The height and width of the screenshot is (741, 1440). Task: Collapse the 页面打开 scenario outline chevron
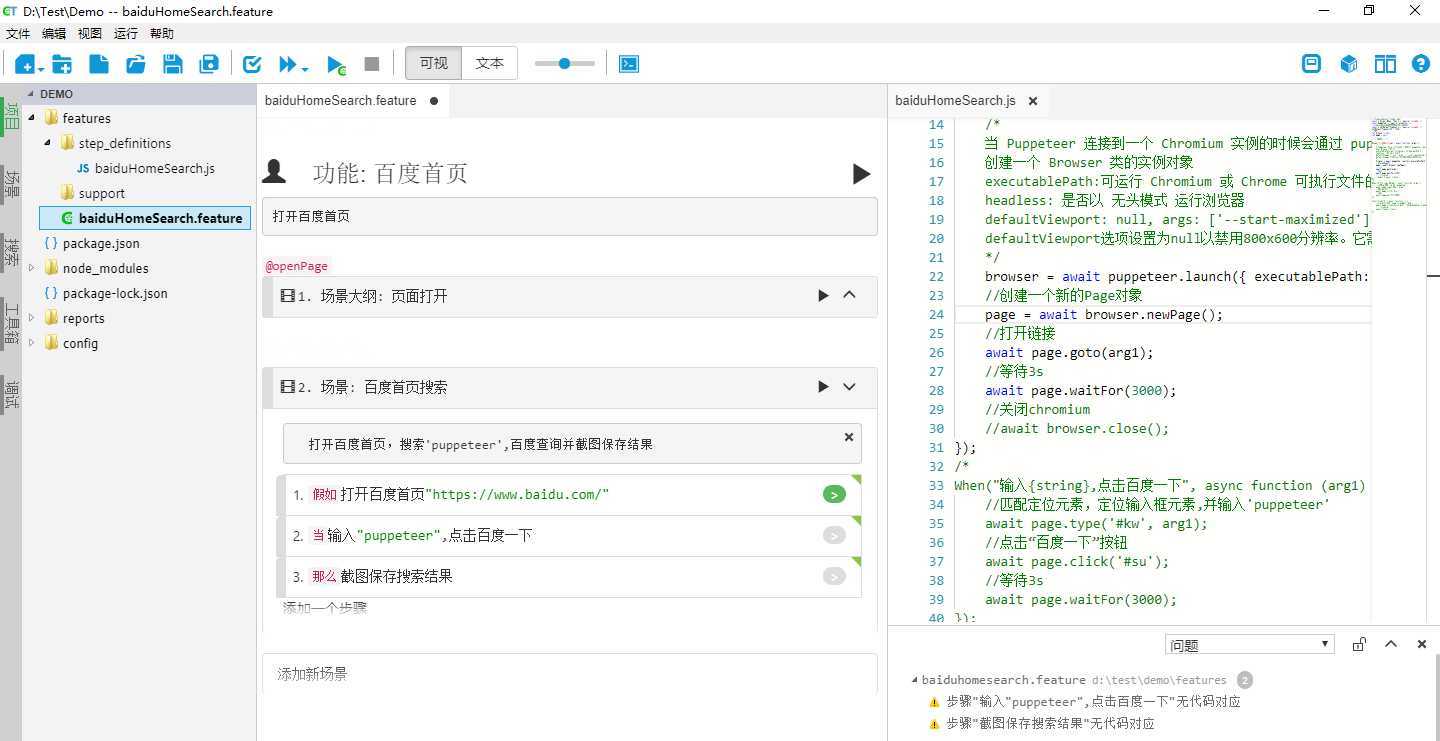coord(850,295)
